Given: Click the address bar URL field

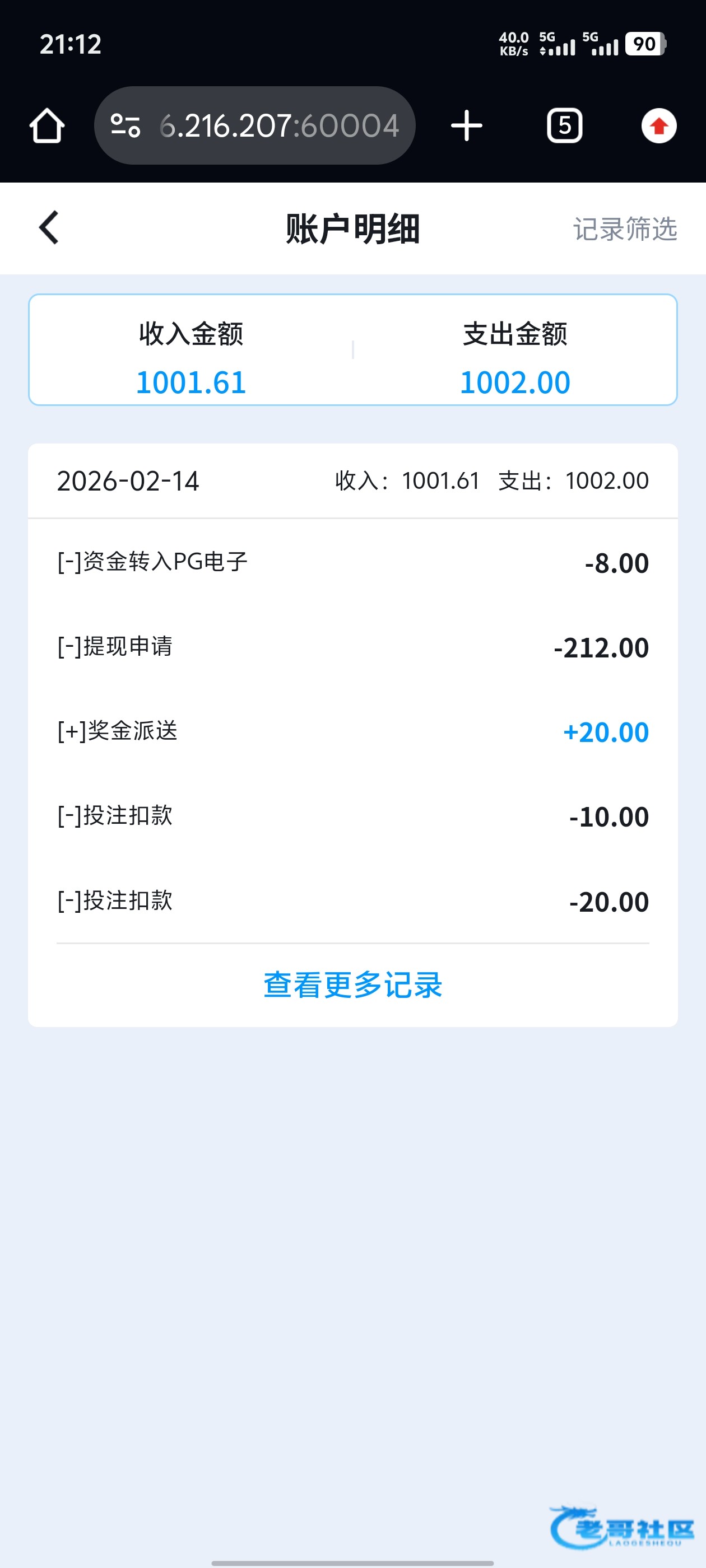Looking at the screenshot, I should (x=278, y=126).
